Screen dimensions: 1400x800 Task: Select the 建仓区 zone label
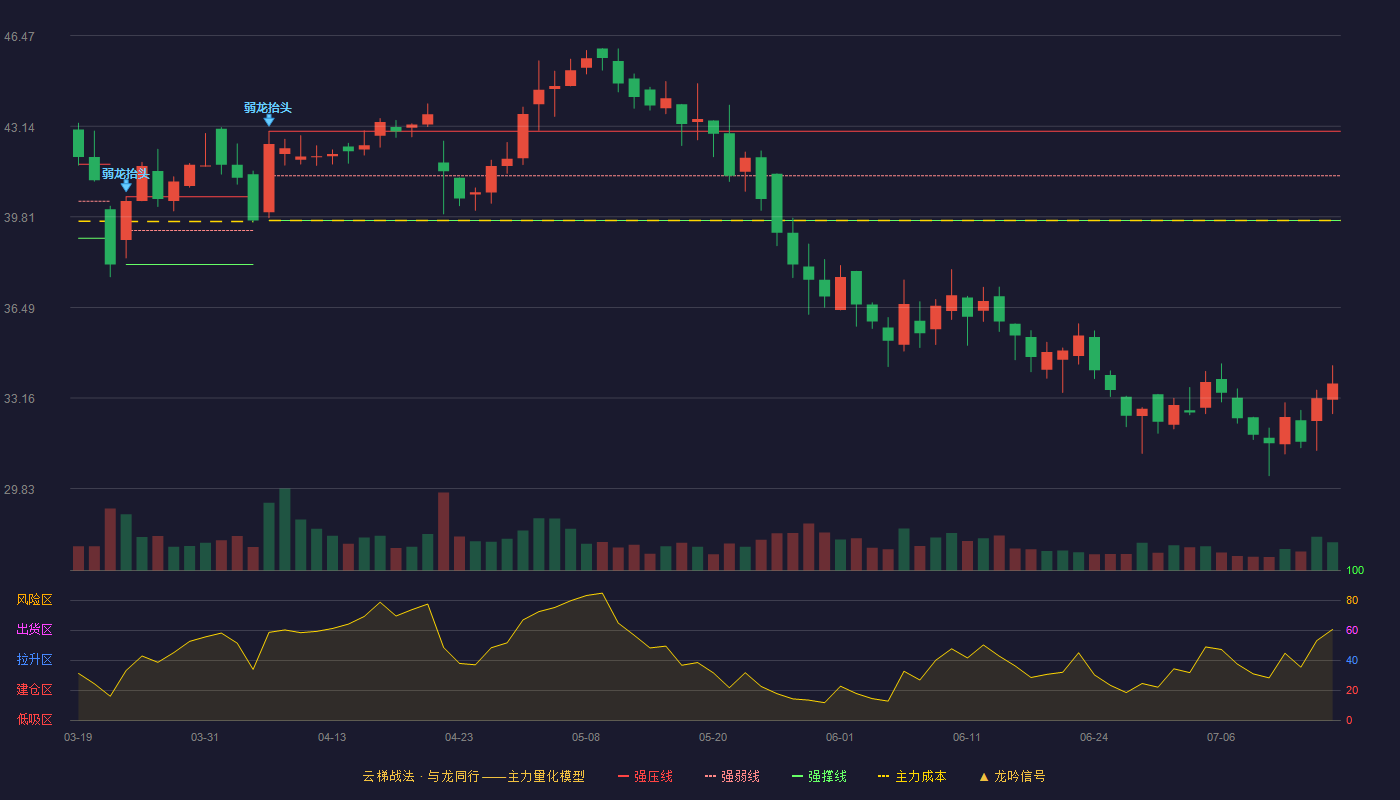coord(34,690)
